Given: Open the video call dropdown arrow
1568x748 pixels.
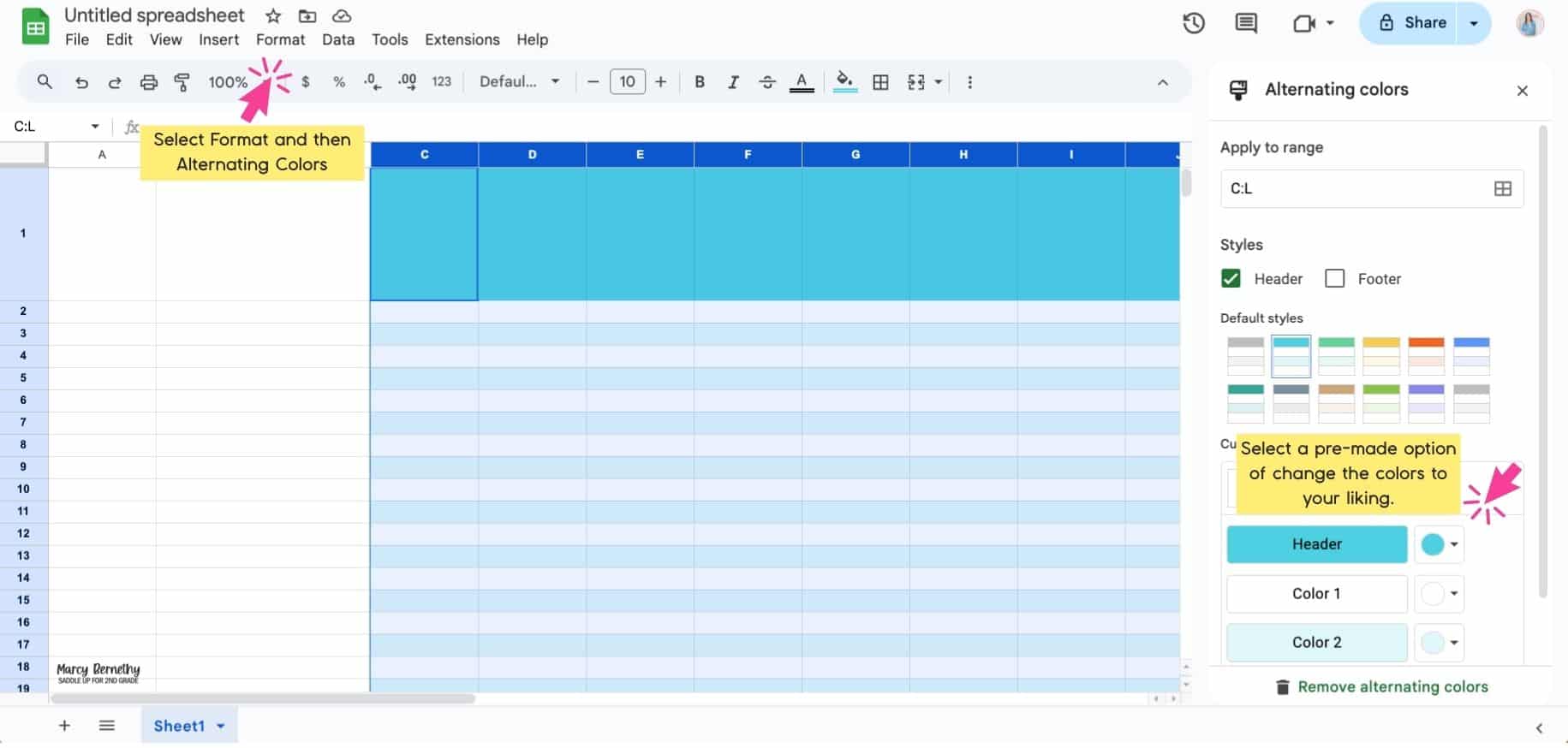Looking at the screenshot, I should point(1330,23).
